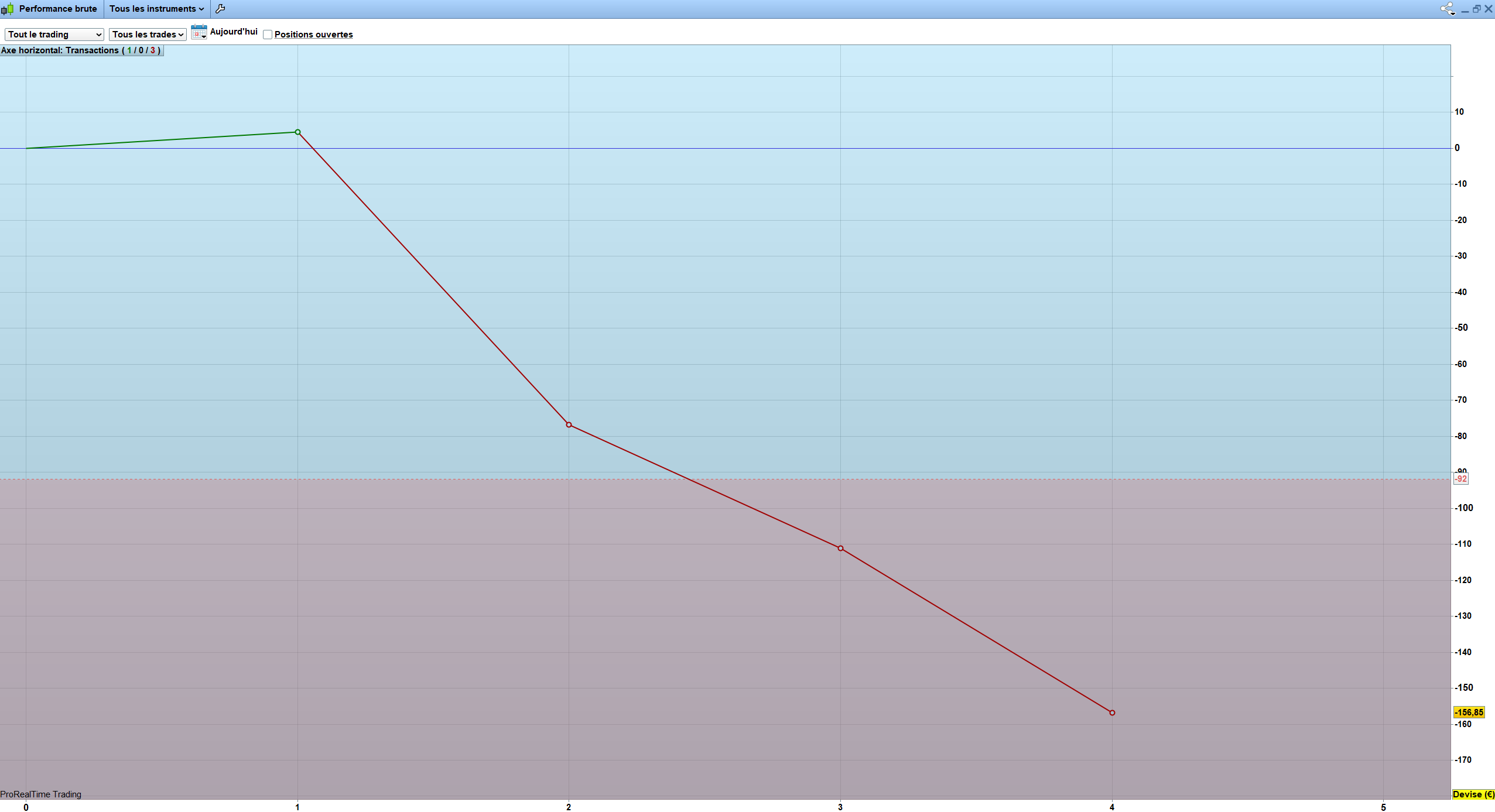
Task: Click the Axe horizontal: Transactions label
Action: point(81,50)
